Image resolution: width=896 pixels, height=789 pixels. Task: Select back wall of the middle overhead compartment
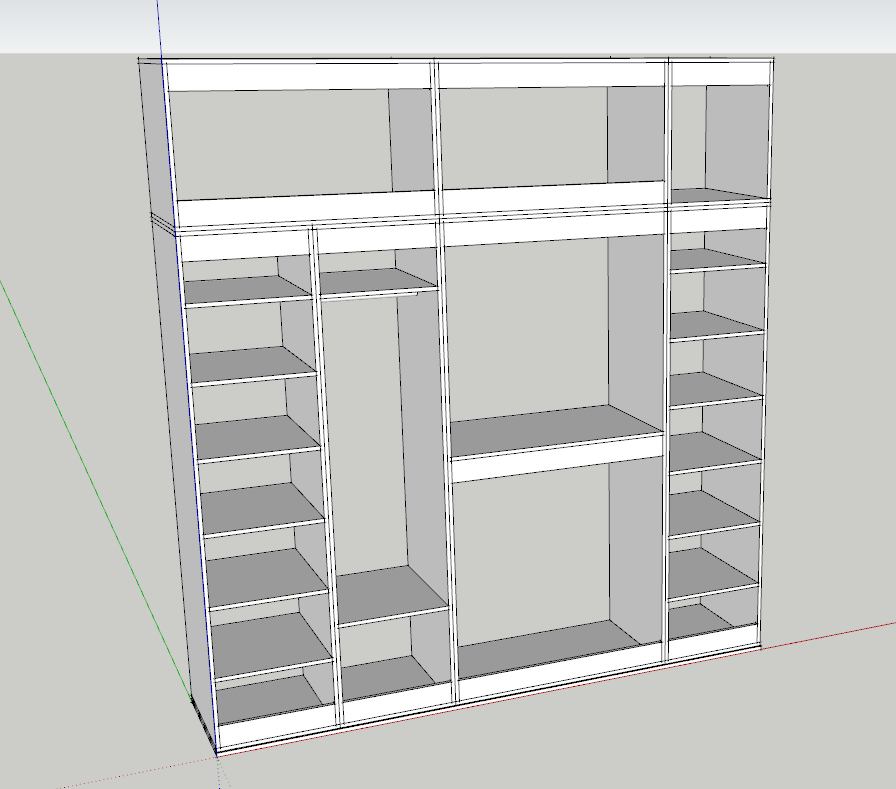(523, 137)
